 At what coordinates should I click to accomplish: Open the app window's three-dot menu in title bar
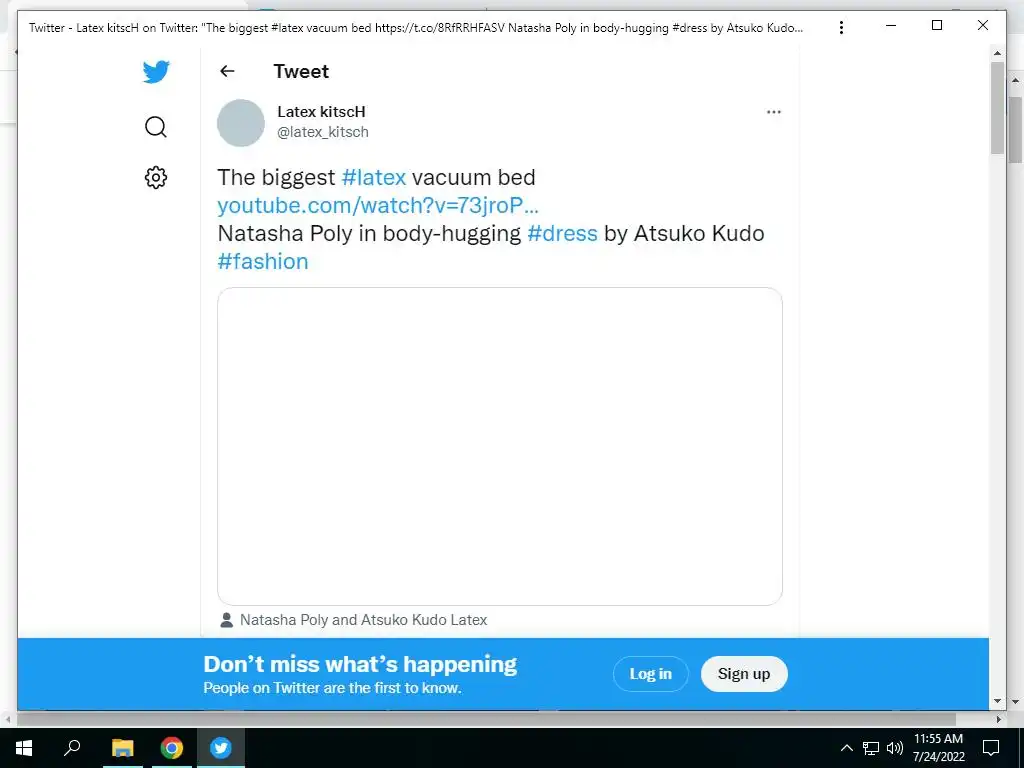pos(841,27)
